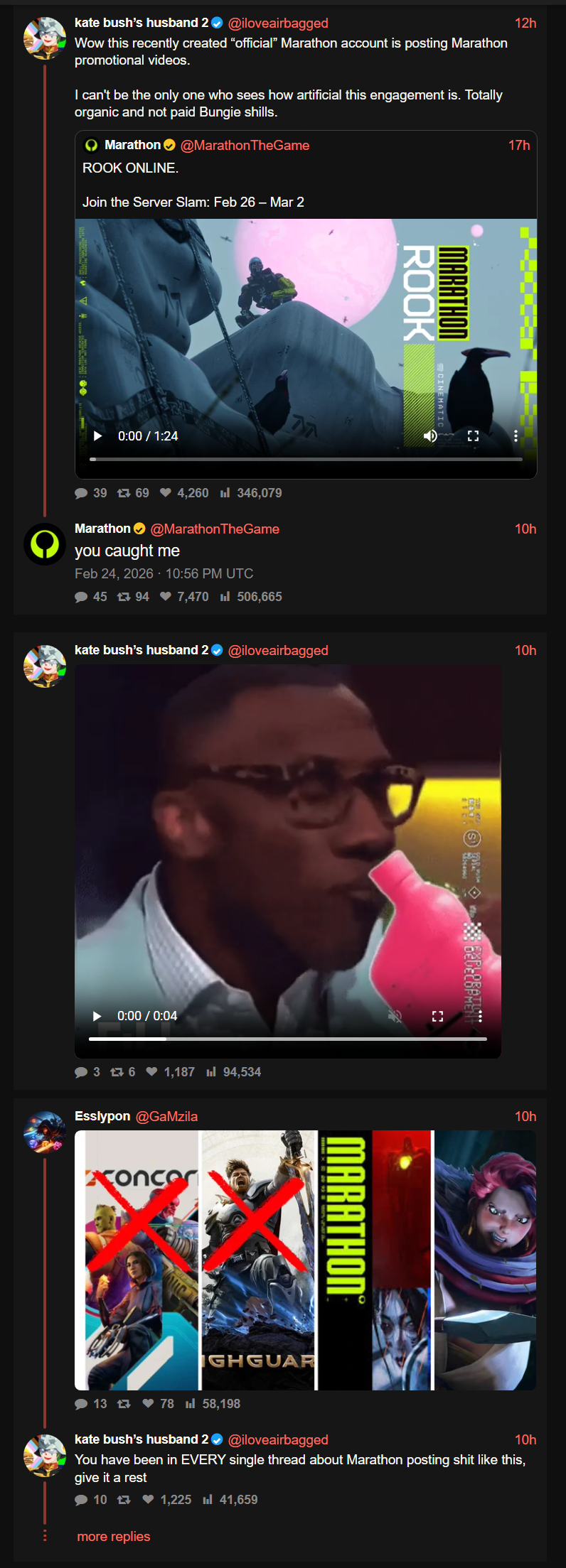Open Esslypon's Concord Highguard Marathon image
The image size is (566, 1568).
(306, 1260)
